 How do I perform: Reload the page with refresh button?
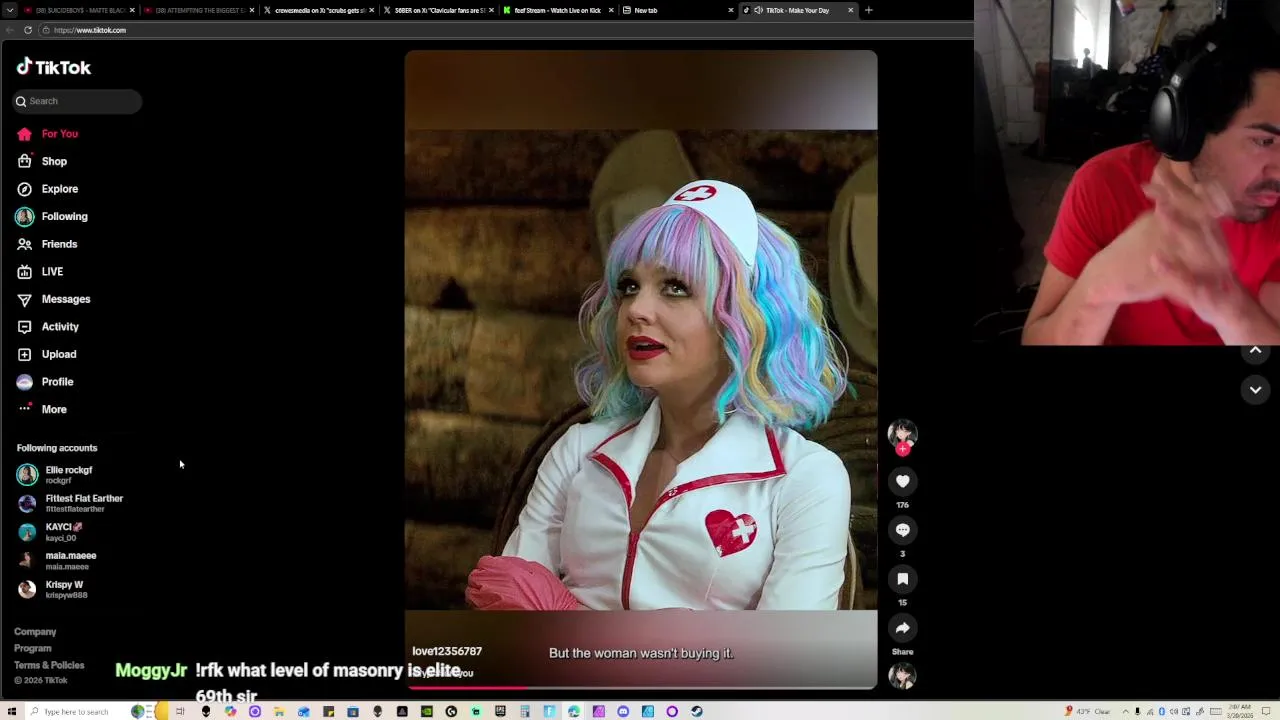point(28,30)
